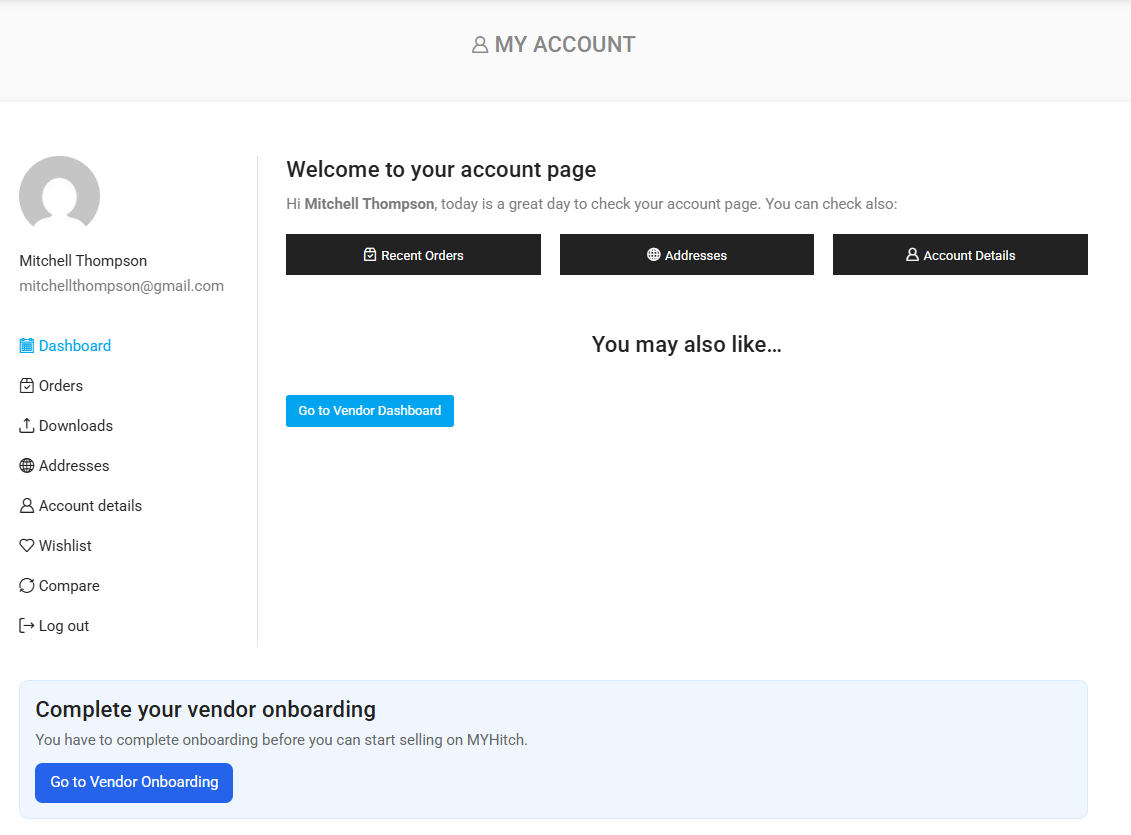Click the Dashboard book icon

tap(26, 345)
